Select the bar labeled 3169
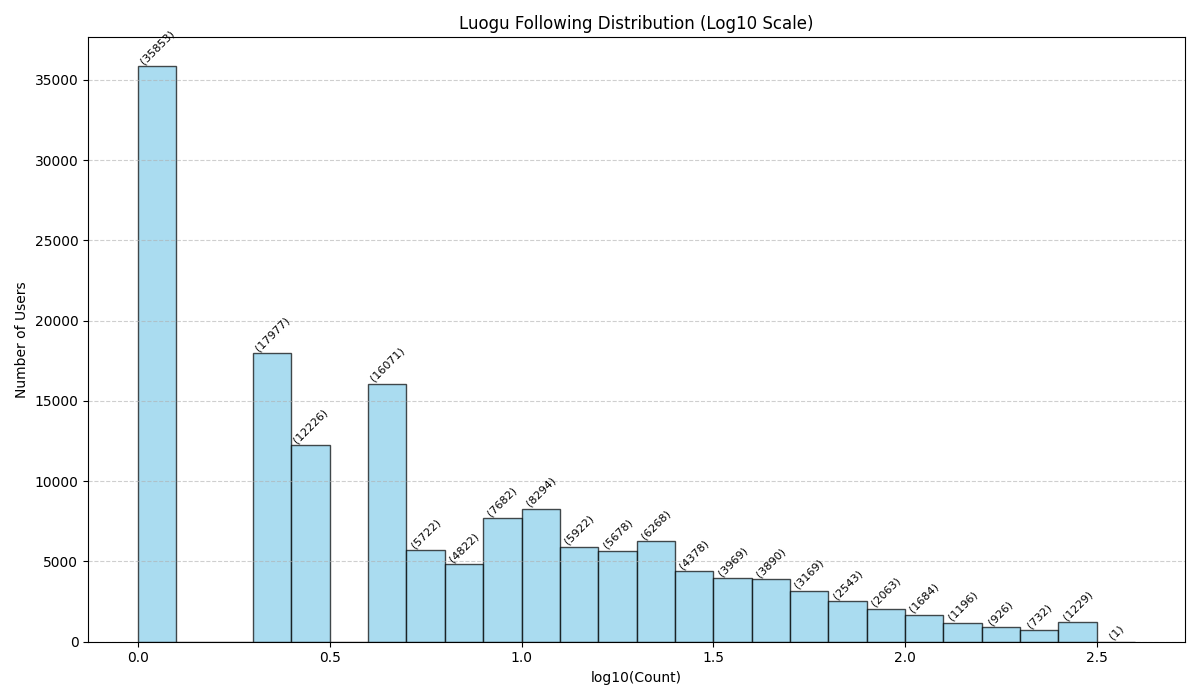This screenshot has height=700, width=1200. [x=809, y=616]
